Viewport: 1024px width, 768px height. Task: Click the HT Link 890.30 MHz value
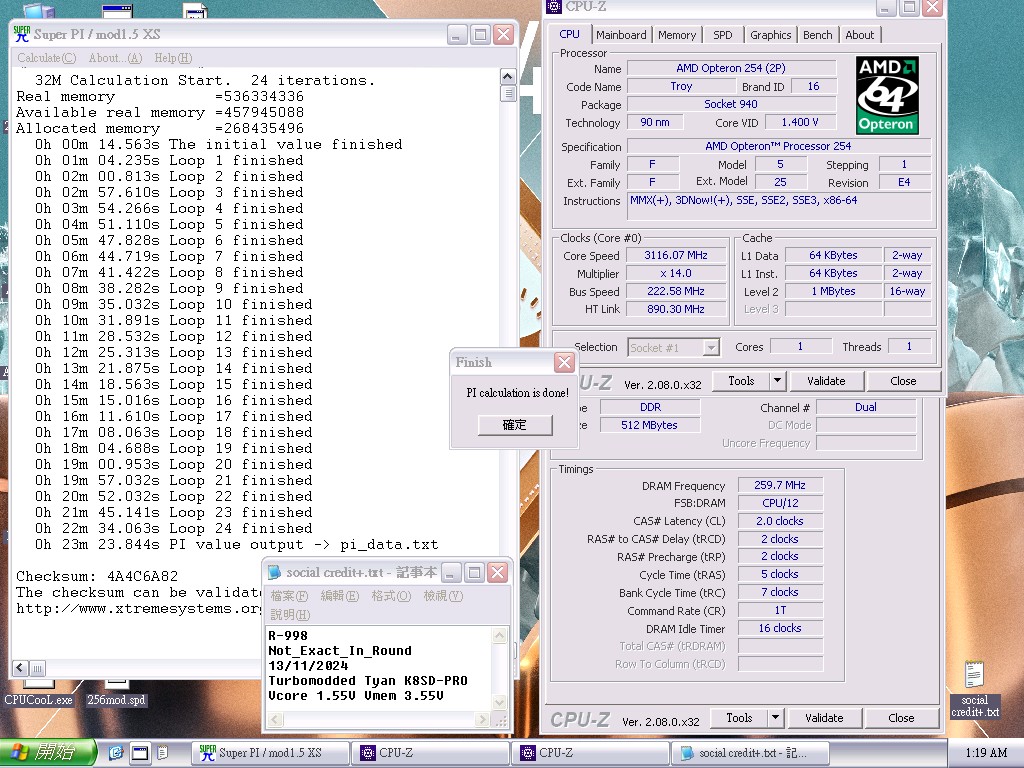pos(676,310)
